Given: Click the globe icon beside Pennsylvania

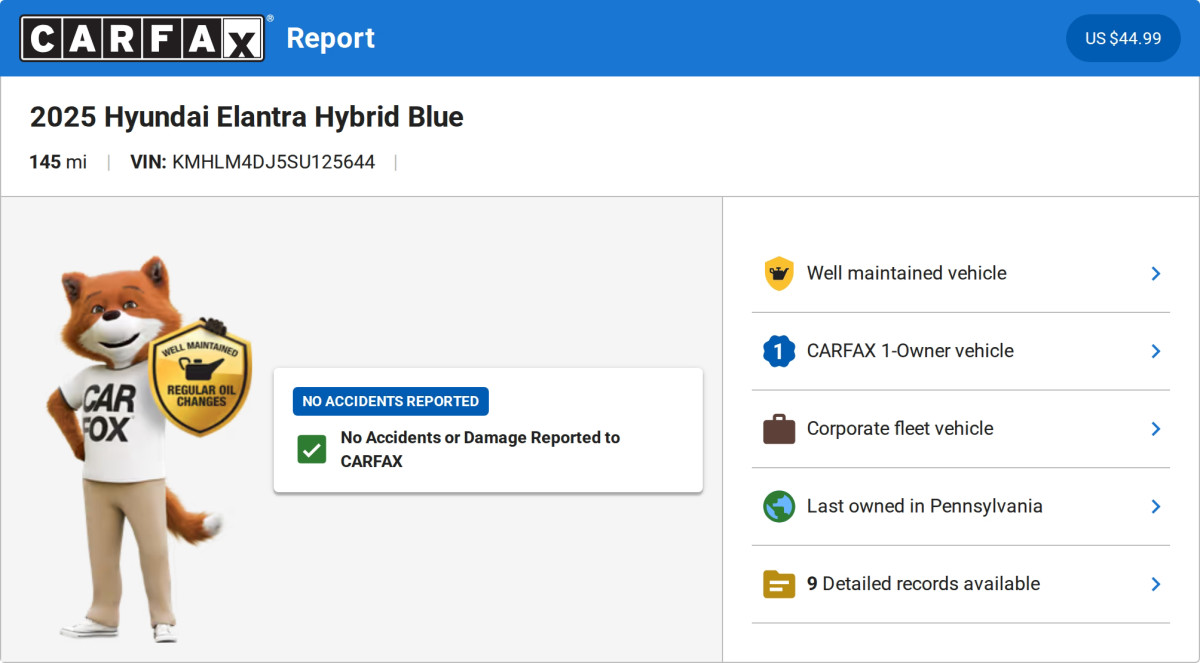Looking at the screenshot, I should click(x=779, y=506).
